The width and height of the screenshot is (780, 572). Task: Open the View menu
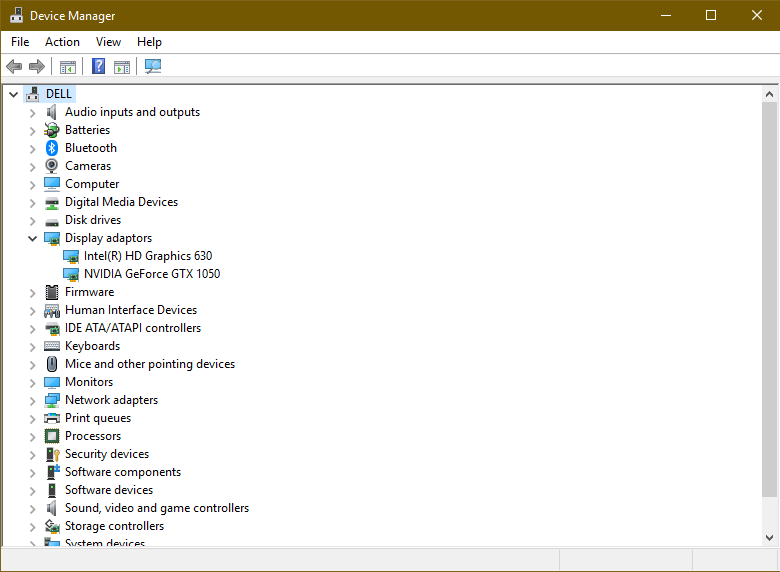(108, 42)
